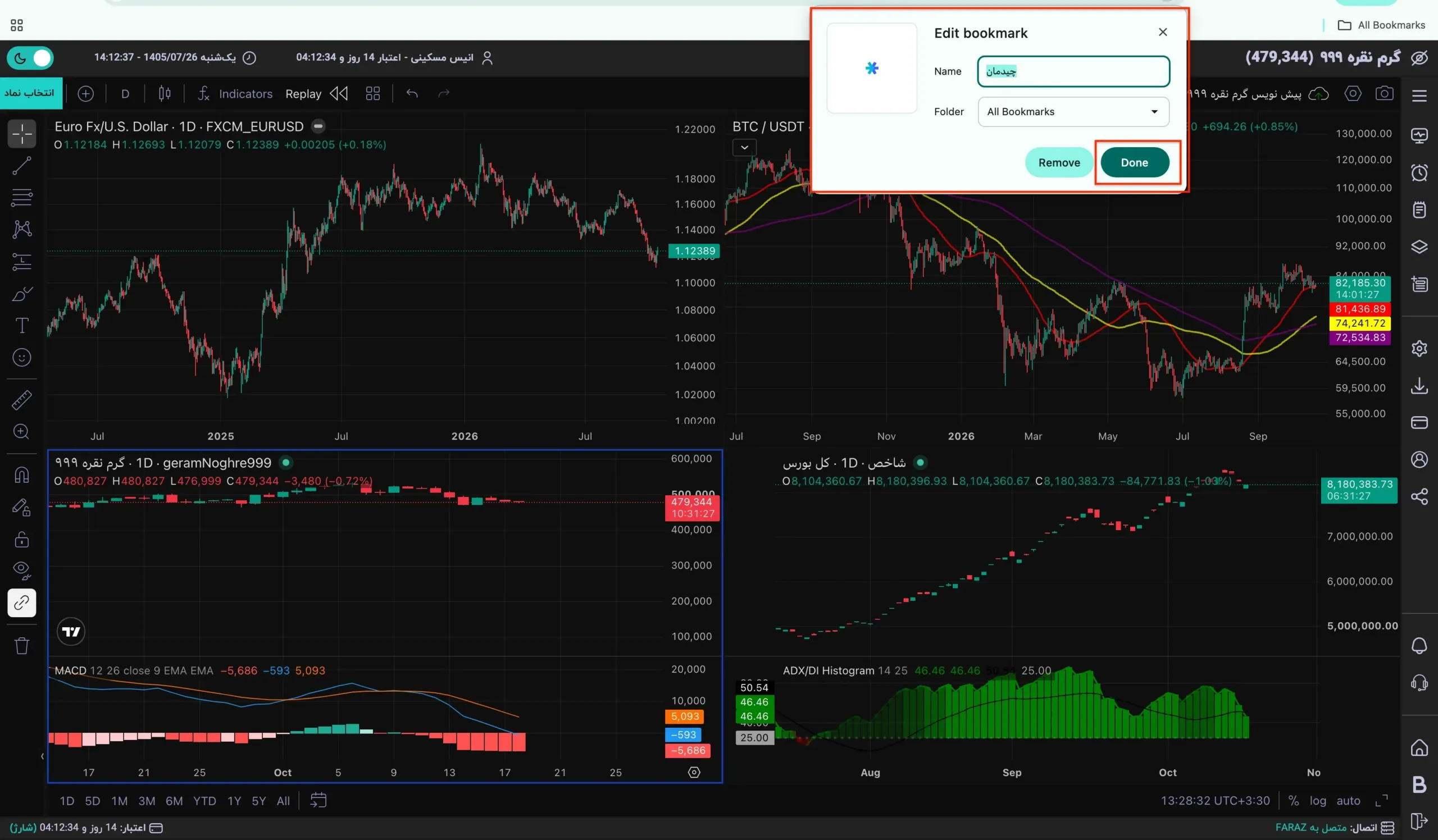
Task: Click the notification bell in right sidebar
Action: (x=1419, y=646)
